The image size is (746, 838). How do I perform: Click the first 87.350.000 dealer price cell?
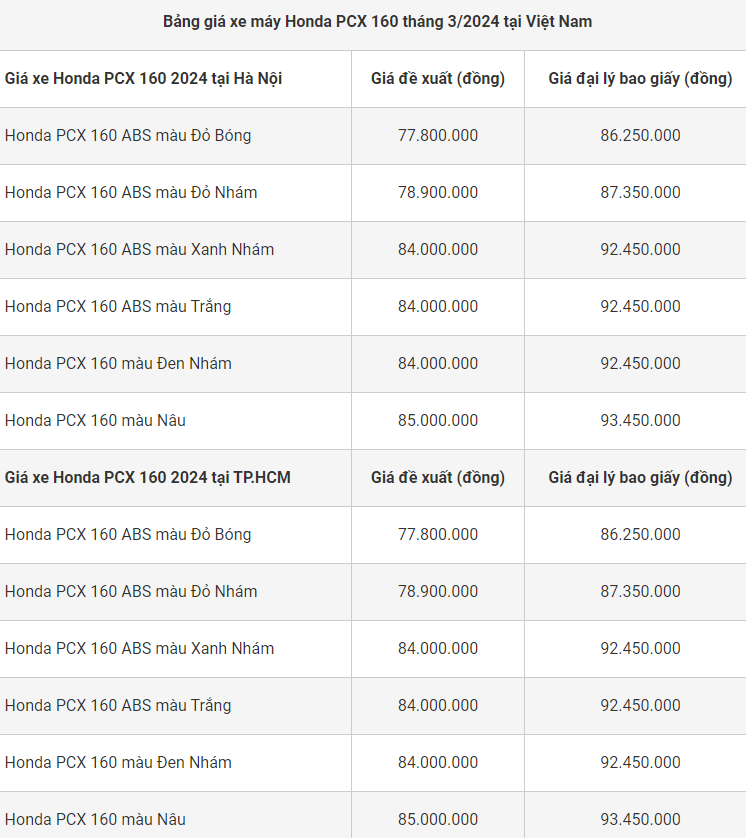640,192
